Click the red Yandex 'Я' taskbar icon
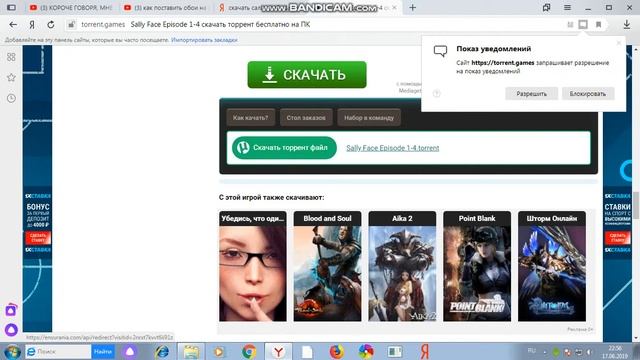Screen dimensions: 640x360 click(x=425, y=352)
